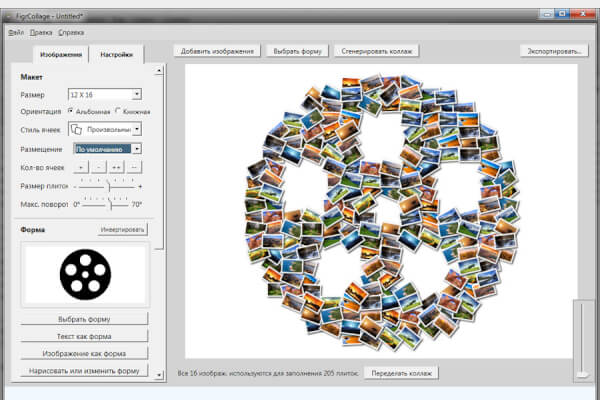Image resolution: width=600 pixels, height=400 pixels.
Task: Click the single plus cell count button
Action: (81, 167)
